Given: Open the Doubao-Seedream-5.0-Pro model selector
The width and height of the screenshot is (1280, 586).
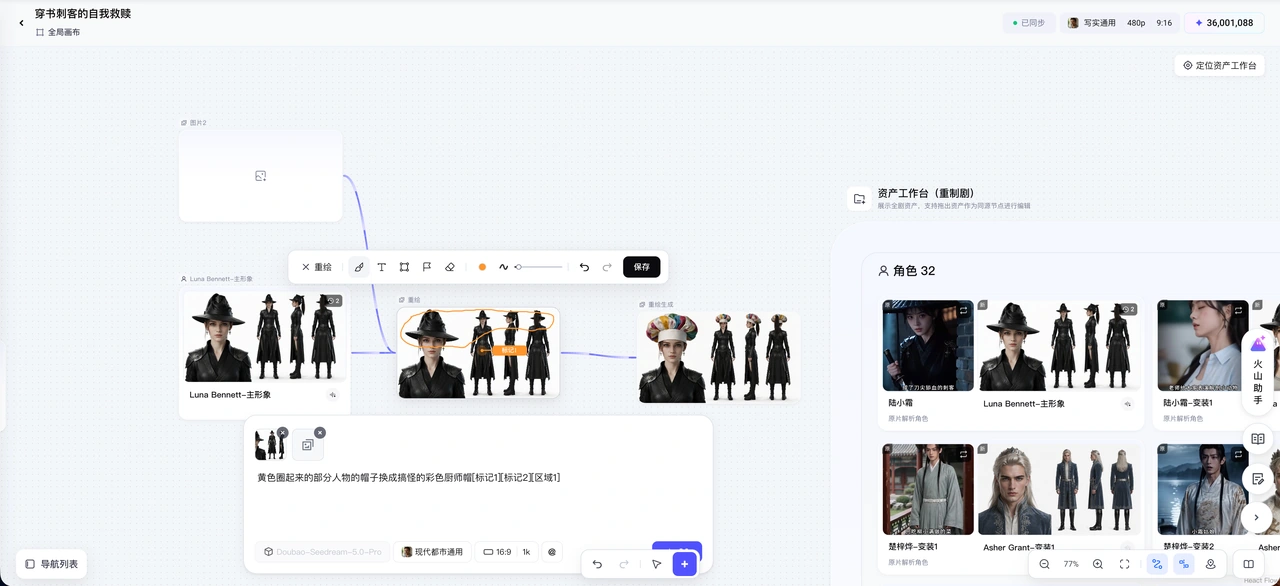Looking at the screenshot, I should [x=322, y=552].
